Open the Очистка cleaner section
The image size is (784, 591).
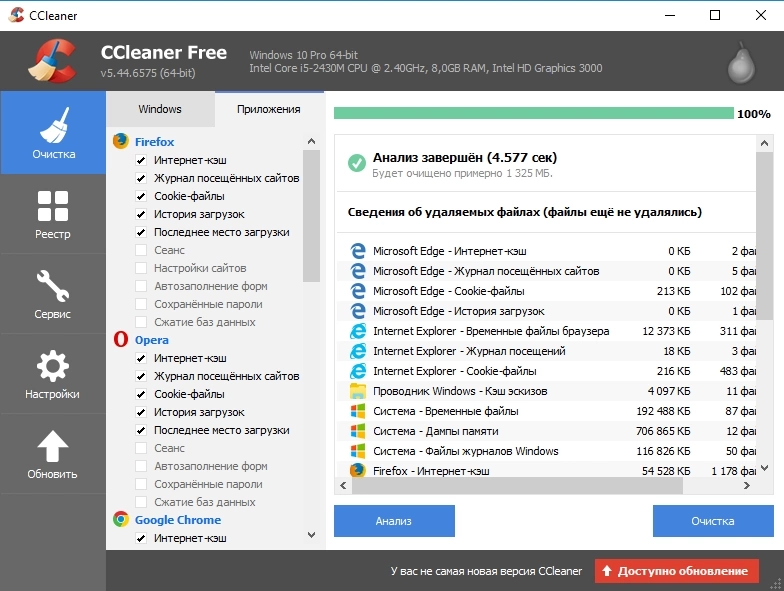tap(53, 133)
